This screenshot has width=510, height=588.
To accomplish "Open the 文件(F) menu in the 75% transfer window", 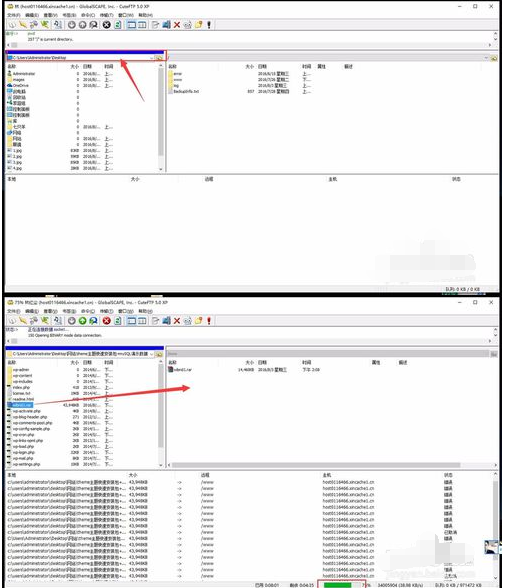I will 14,311.
